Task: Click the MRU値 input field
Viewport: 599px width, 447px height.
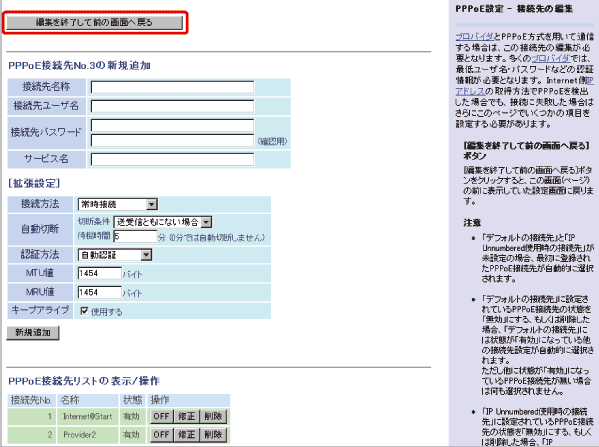Action: pos(100,292)
